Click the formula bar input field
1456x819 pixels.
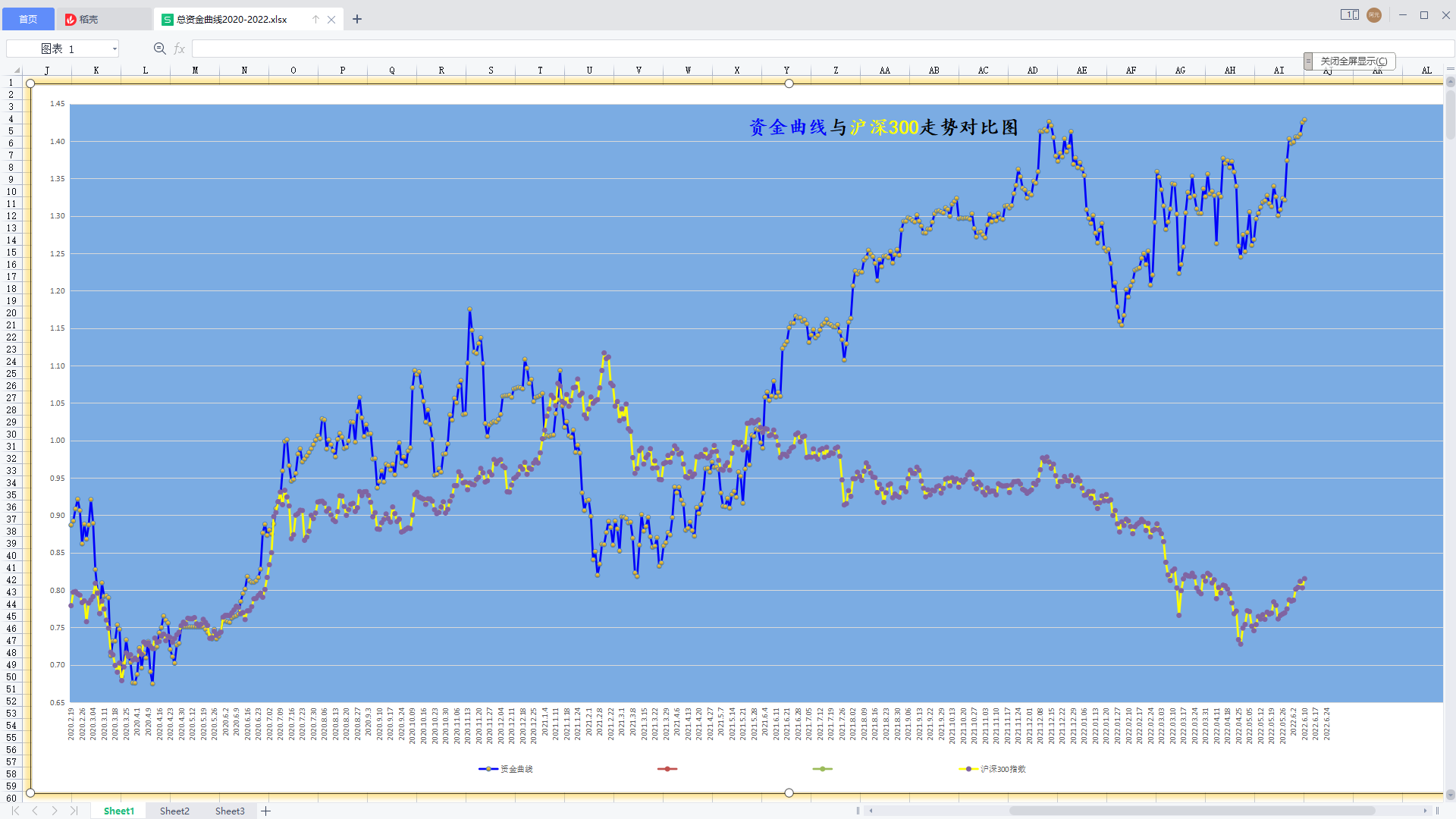(758, 49)
